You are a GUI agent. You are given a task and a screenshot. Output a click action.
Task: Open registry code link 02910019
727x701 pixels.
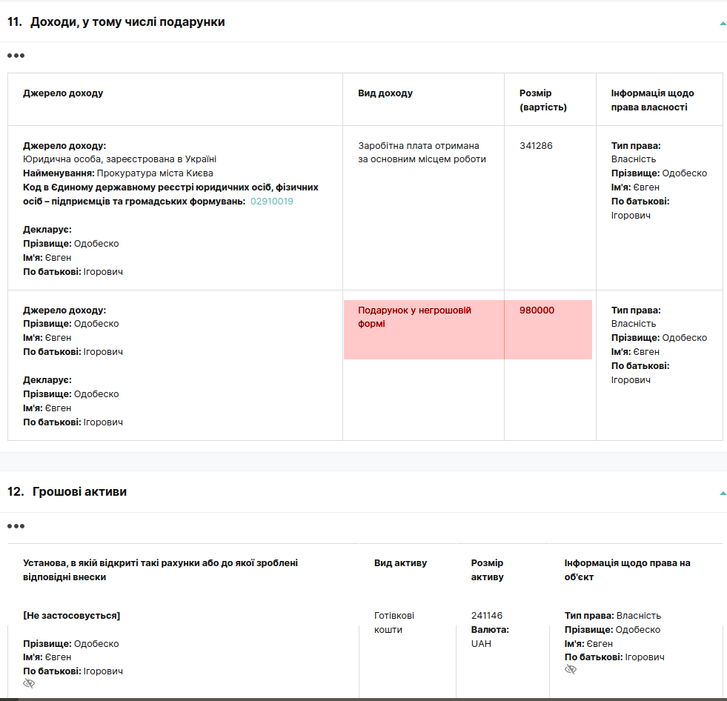pos(272,201)
